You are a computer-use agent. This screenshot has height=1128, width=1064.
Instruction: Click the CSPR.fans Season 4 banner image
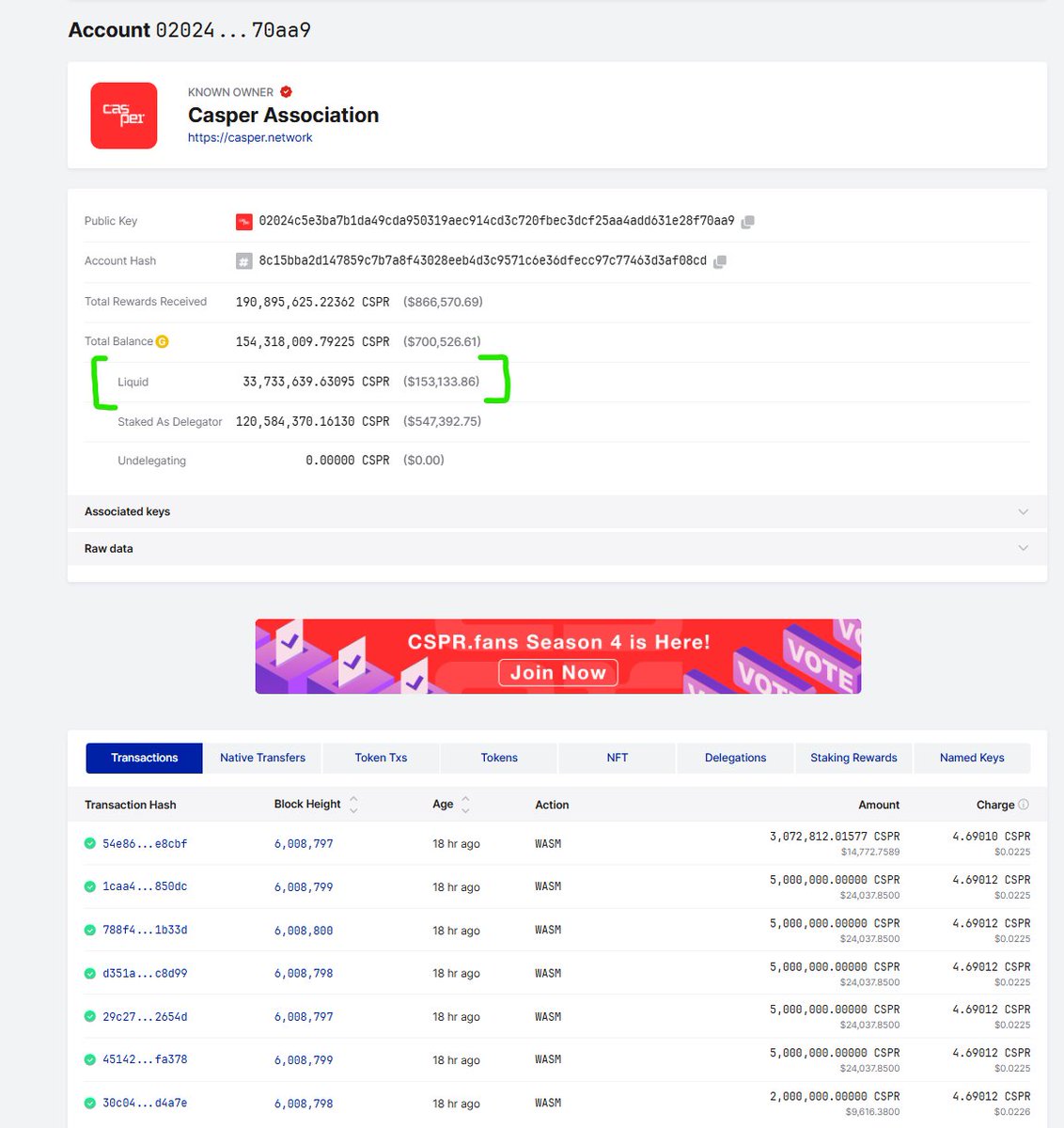[558, 656]
